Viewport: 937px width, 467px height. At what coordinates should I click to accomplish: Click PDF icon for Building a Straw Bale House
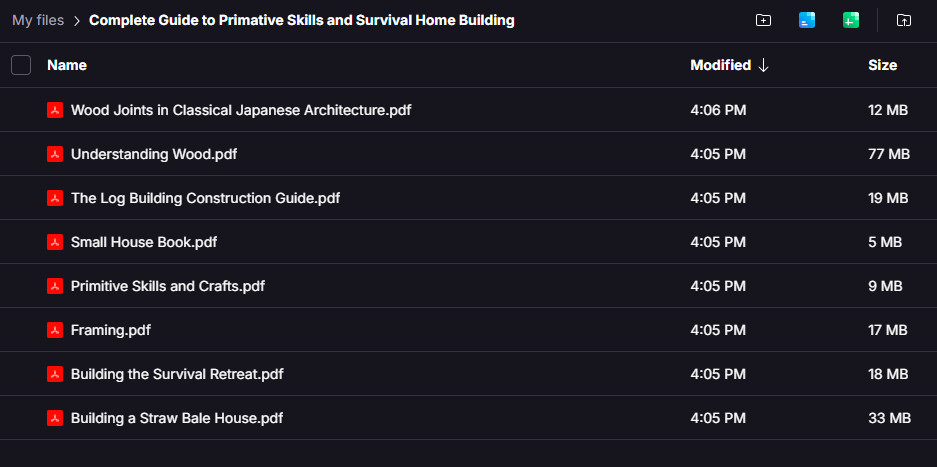(x=55, y=418)
